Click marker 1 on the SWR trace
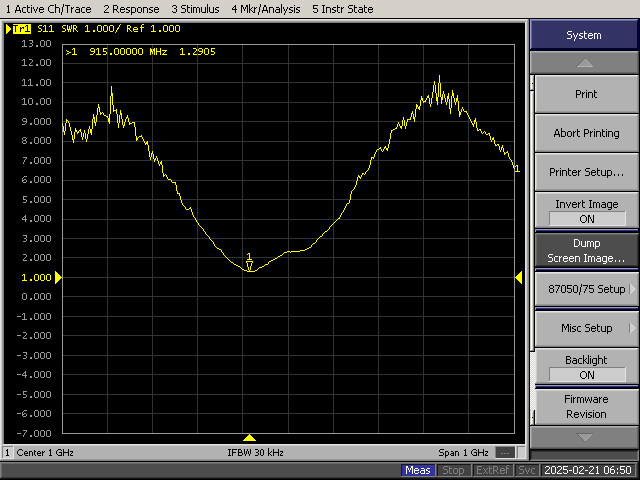 tap(249, 264)
